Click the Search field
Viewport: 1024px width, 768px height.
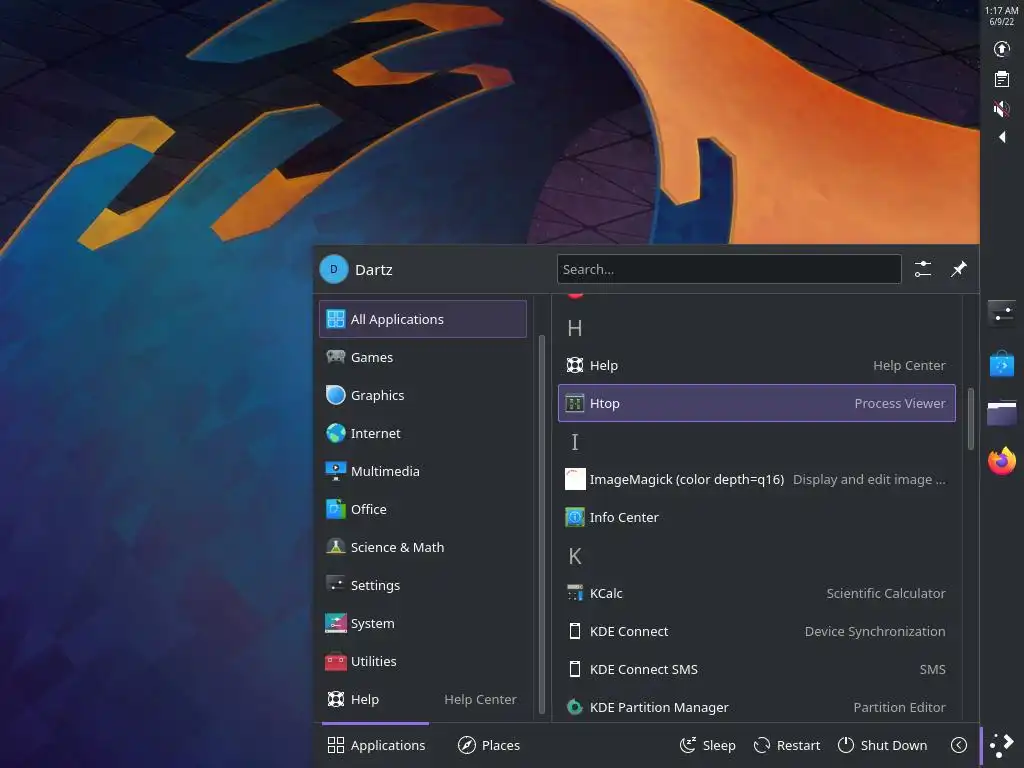tap(729, 269)
